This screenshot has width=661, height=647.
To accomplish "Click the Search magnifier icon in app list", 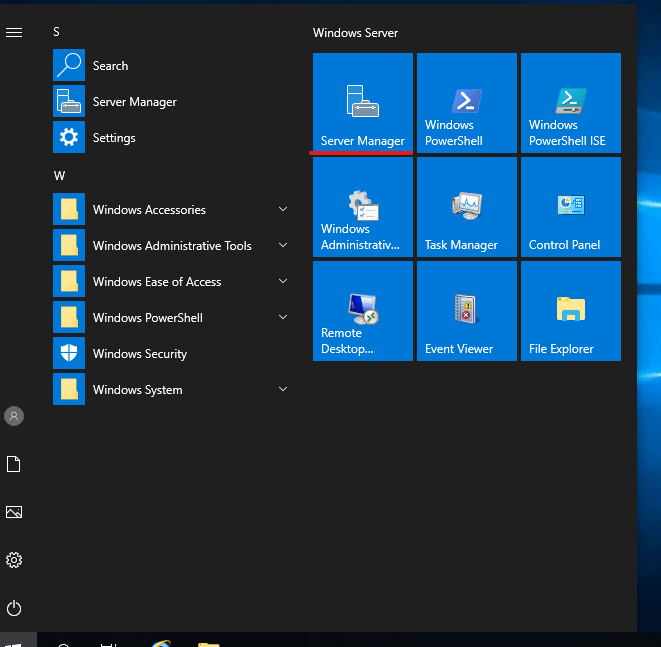I will 69,65.
